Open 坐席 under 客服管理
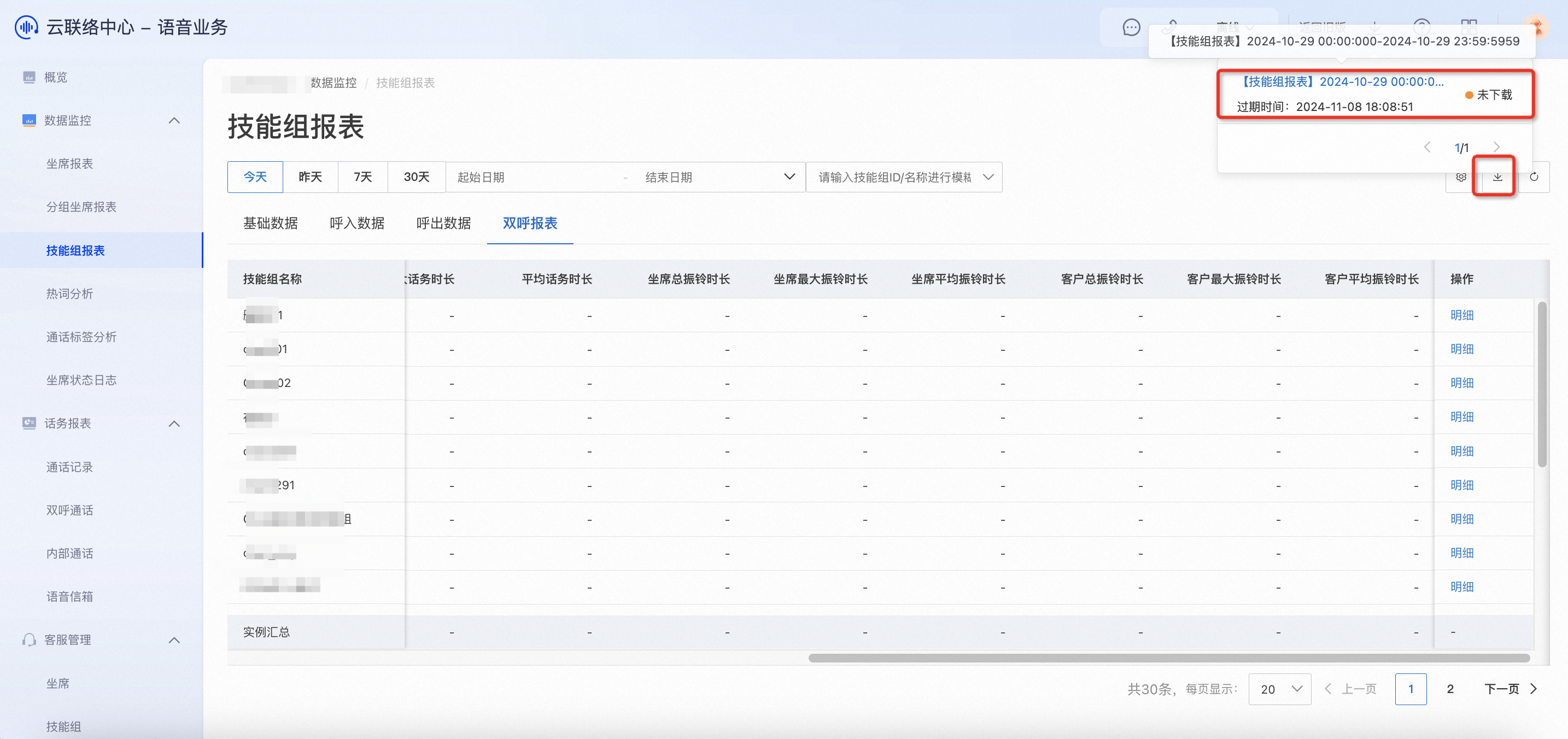This screenshot has width=1568, height=739. pyautogui.click(x=58, y=684)
